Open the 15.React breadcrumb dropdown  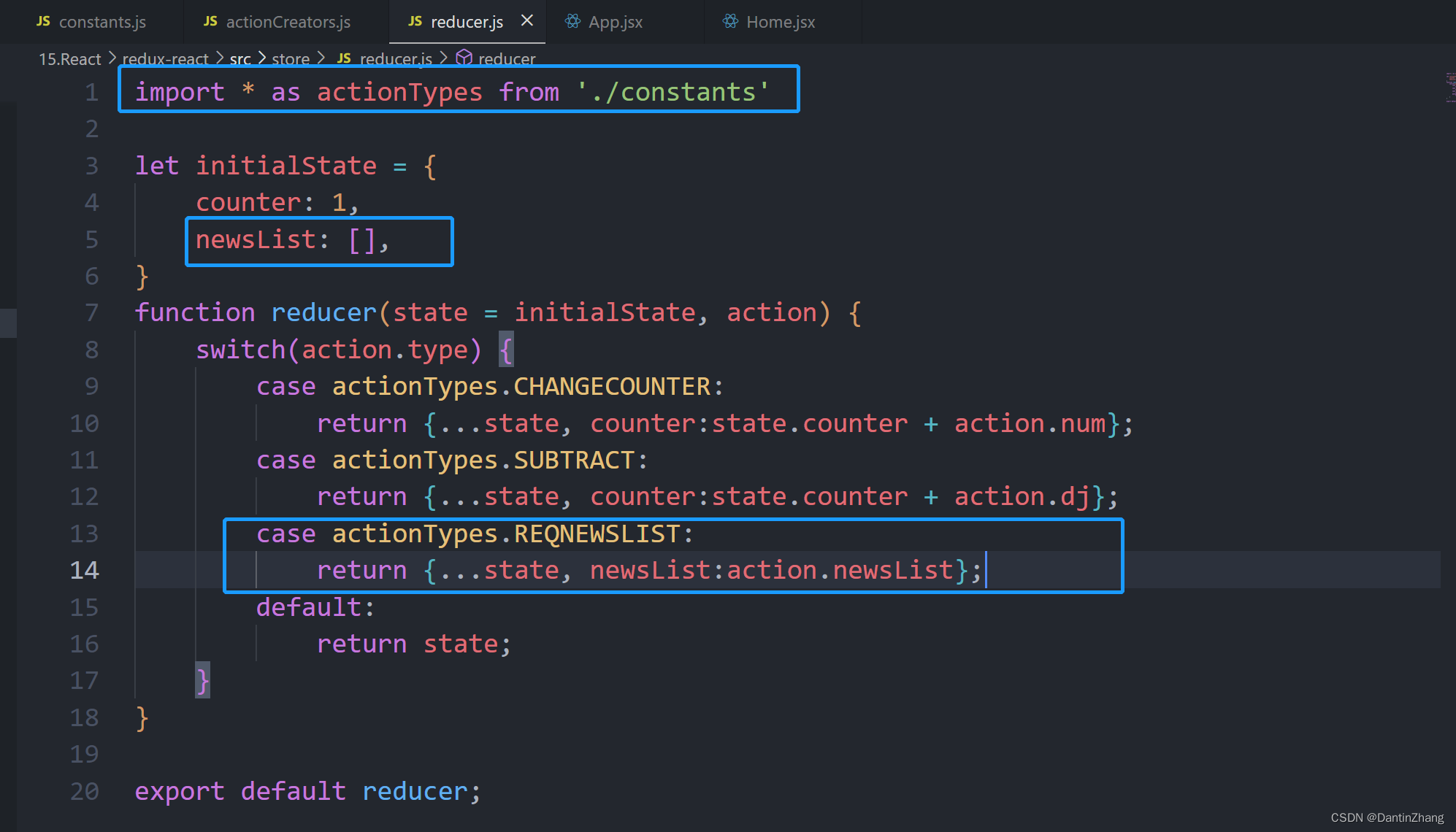click(69, 58)
